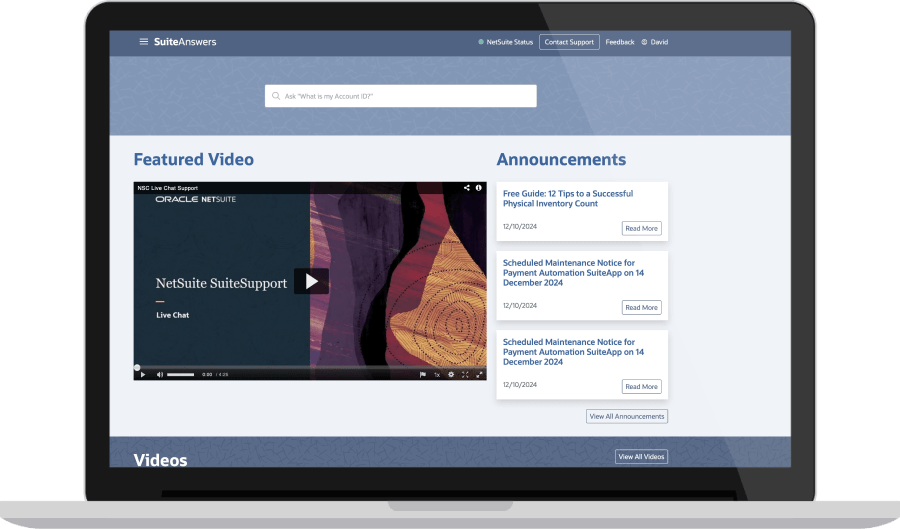Click the Contact Support button
The height and width of the screenshot is (529, 900).
coord(569,42)
